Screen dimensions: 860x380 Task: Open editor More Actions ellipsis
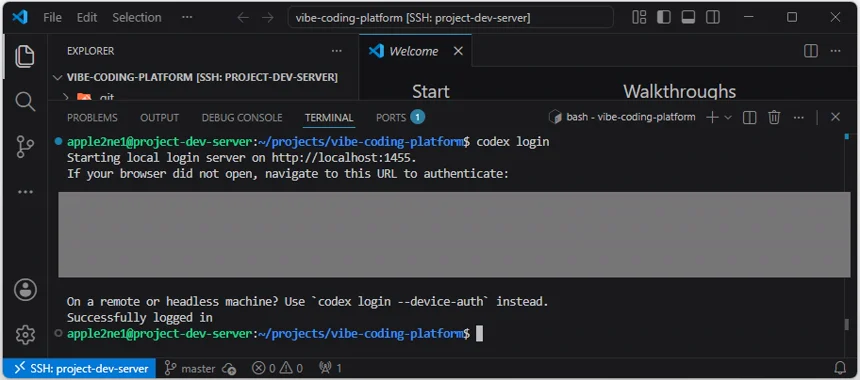point(835,51)
